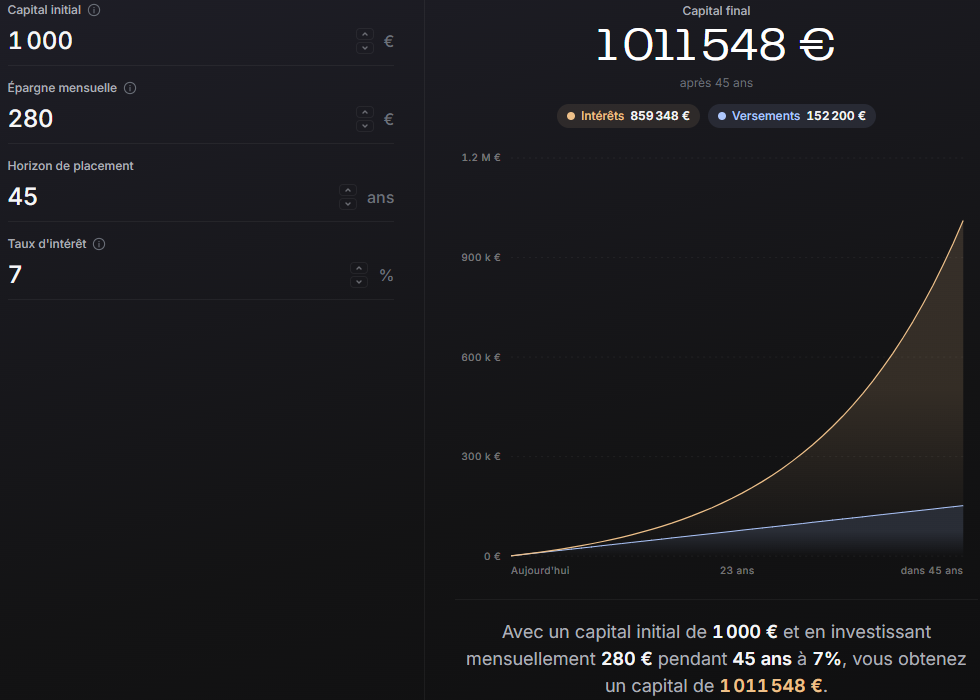Click the '23 ans' axis label
Image resolution: width=980 pixels, height=700 pixels.
pos(737,571)
